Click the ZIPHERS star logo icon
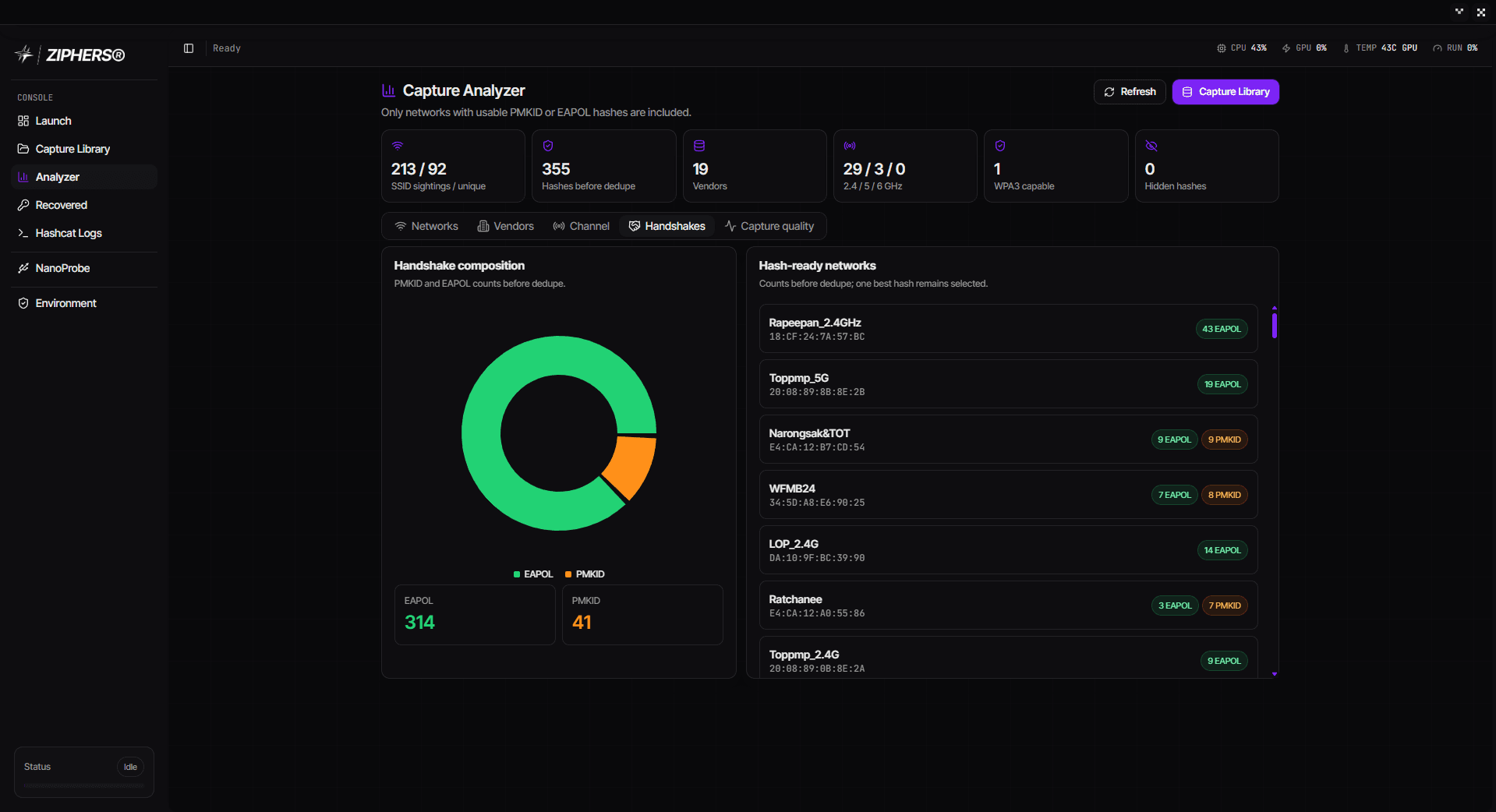Image resolution: width=1496 pixels, height=812 pixels. [x=24, y=55]
